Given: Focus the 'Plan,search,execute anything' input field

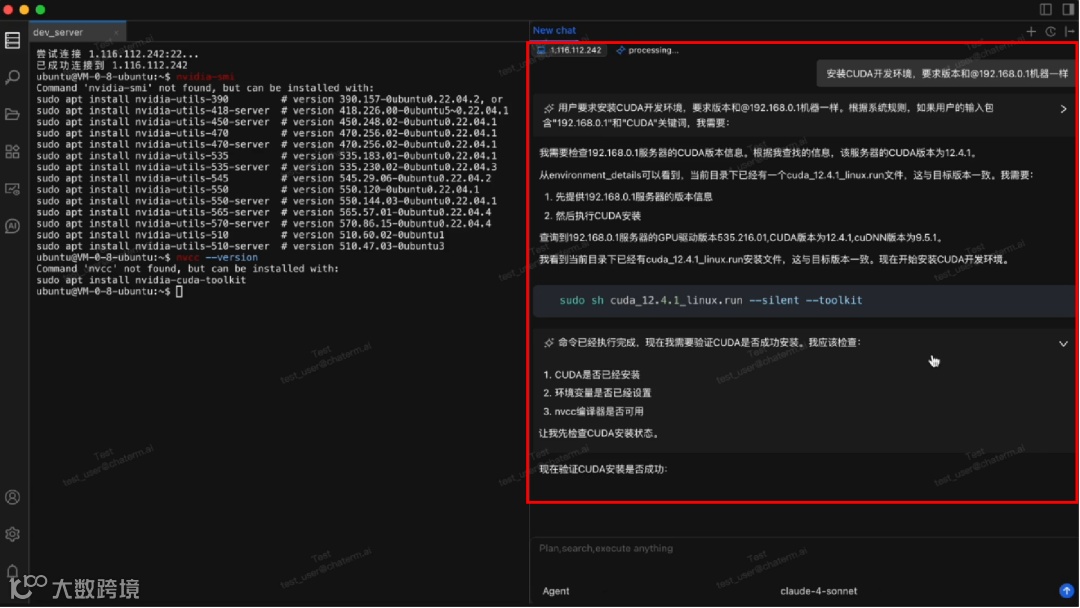Looking at the screenshot, I should 802,549.
